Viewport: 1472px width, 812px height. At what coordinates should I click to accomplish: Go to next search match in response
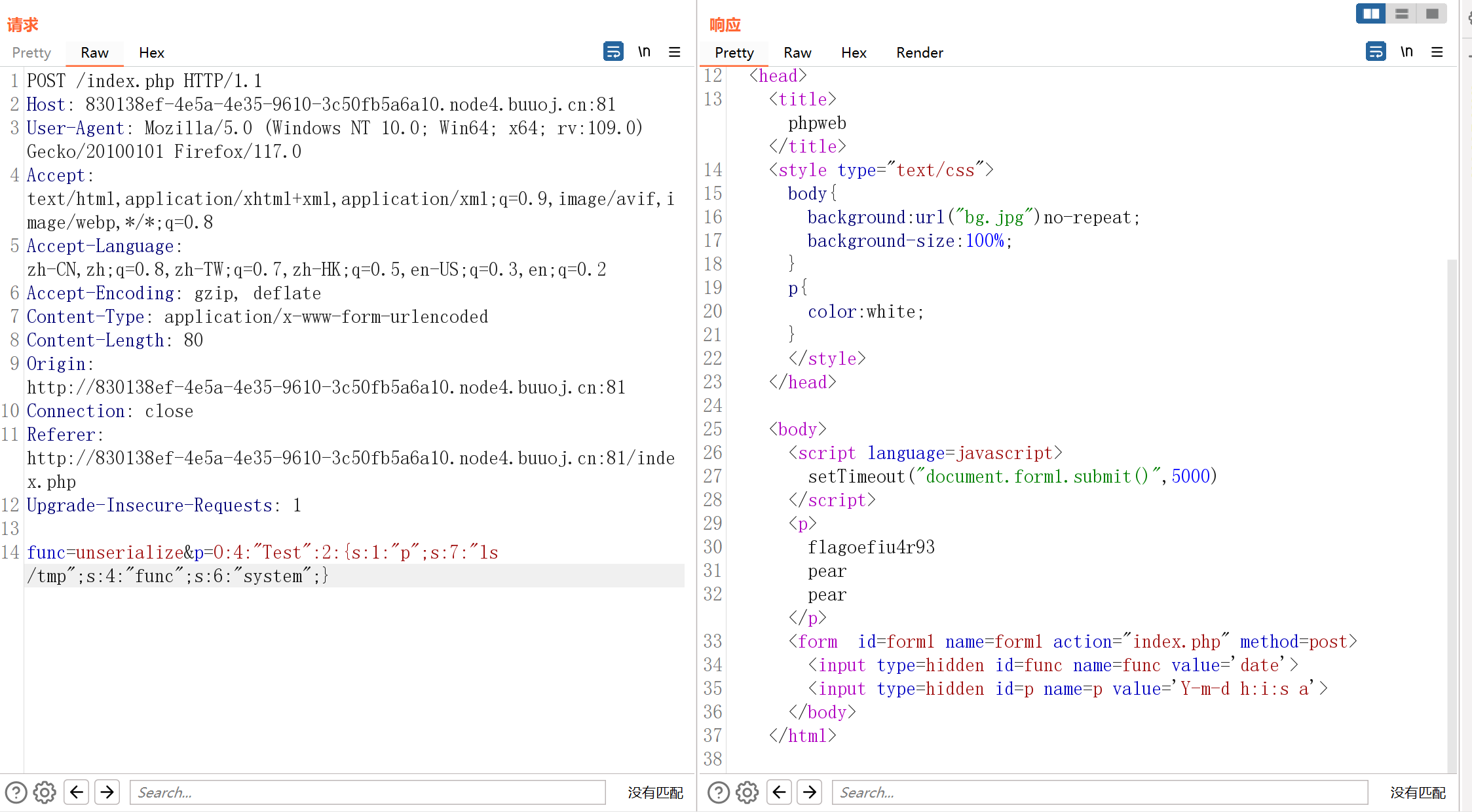(x=810, y=792)
